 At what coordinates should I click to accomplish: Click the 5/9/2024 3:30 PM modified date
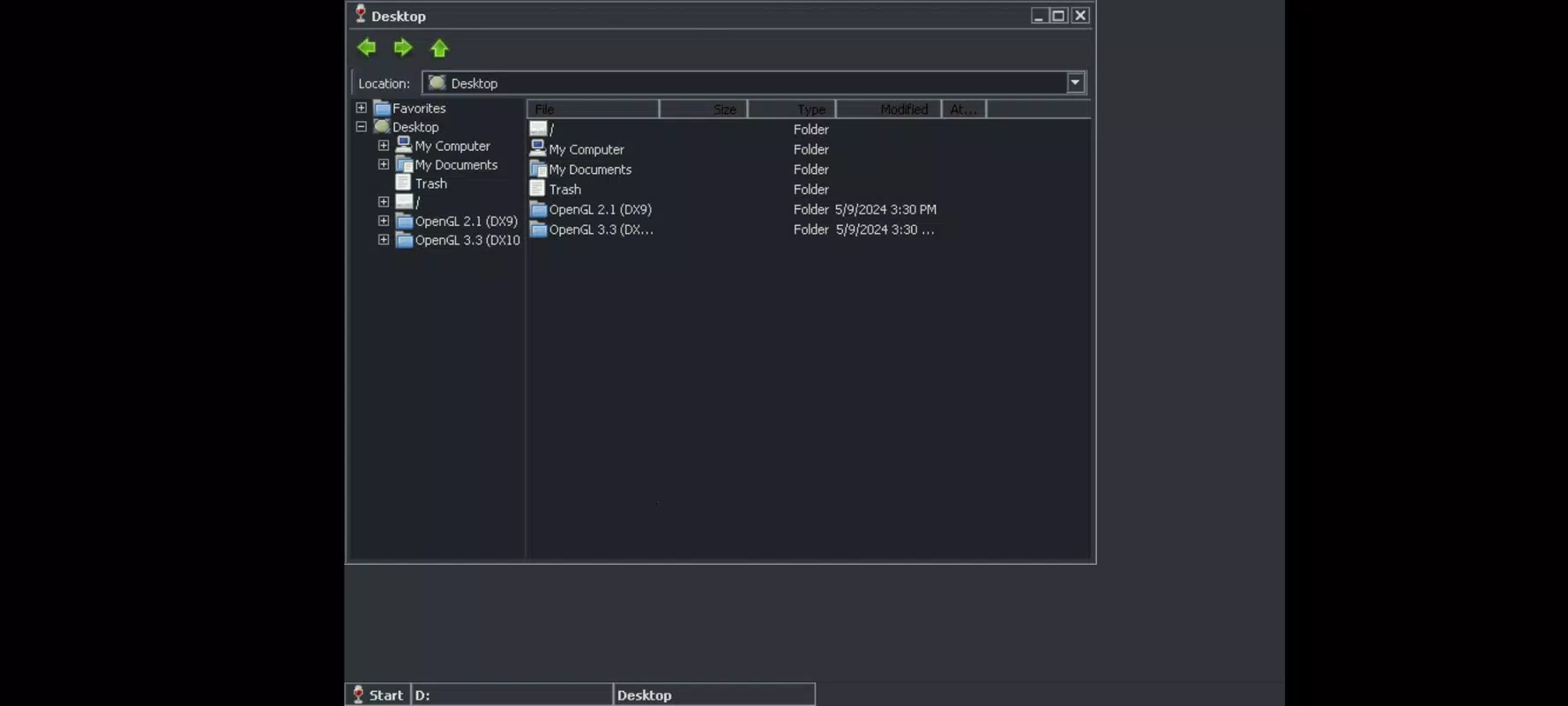tap(885, 209)
